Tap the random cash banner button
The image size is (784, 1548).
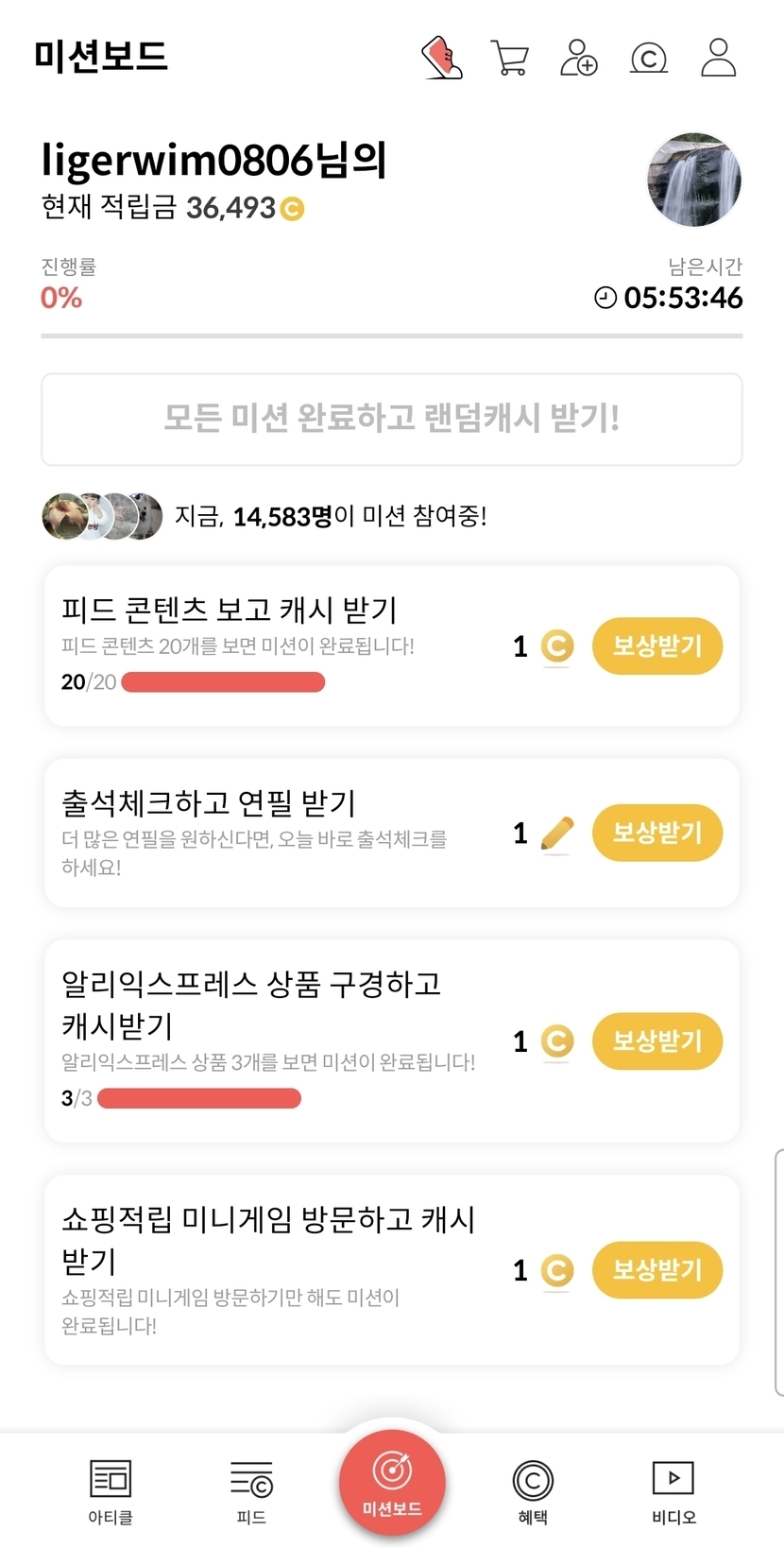point(391,419)
